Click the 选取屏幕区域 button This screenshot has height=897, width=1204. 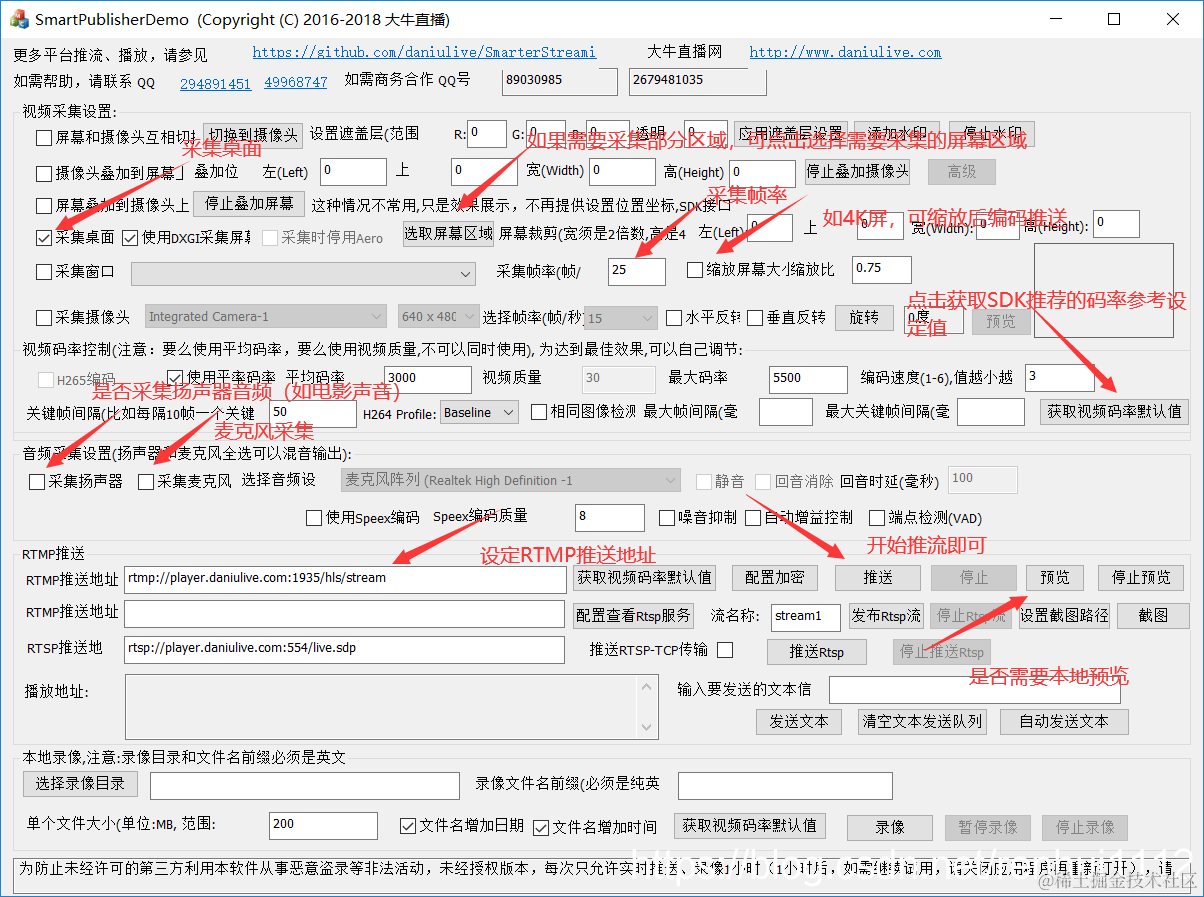[448, 234]
